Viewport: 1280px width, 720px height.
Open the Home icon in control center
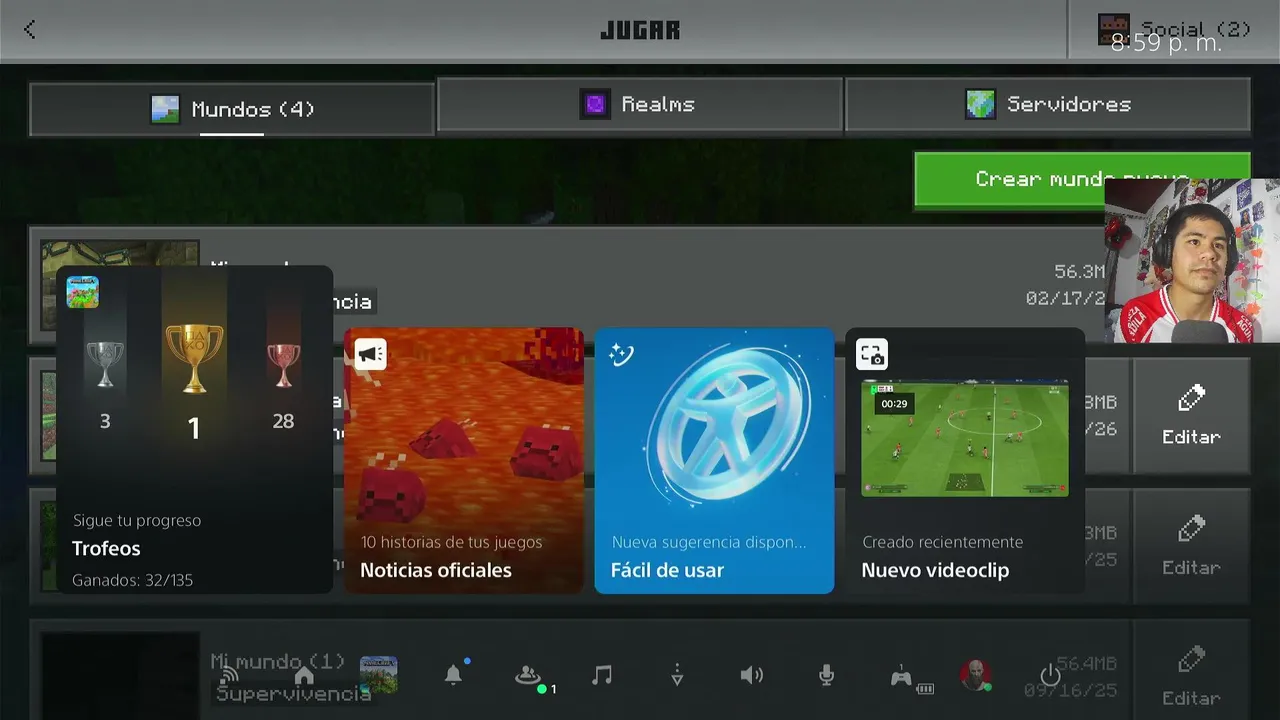304,676
